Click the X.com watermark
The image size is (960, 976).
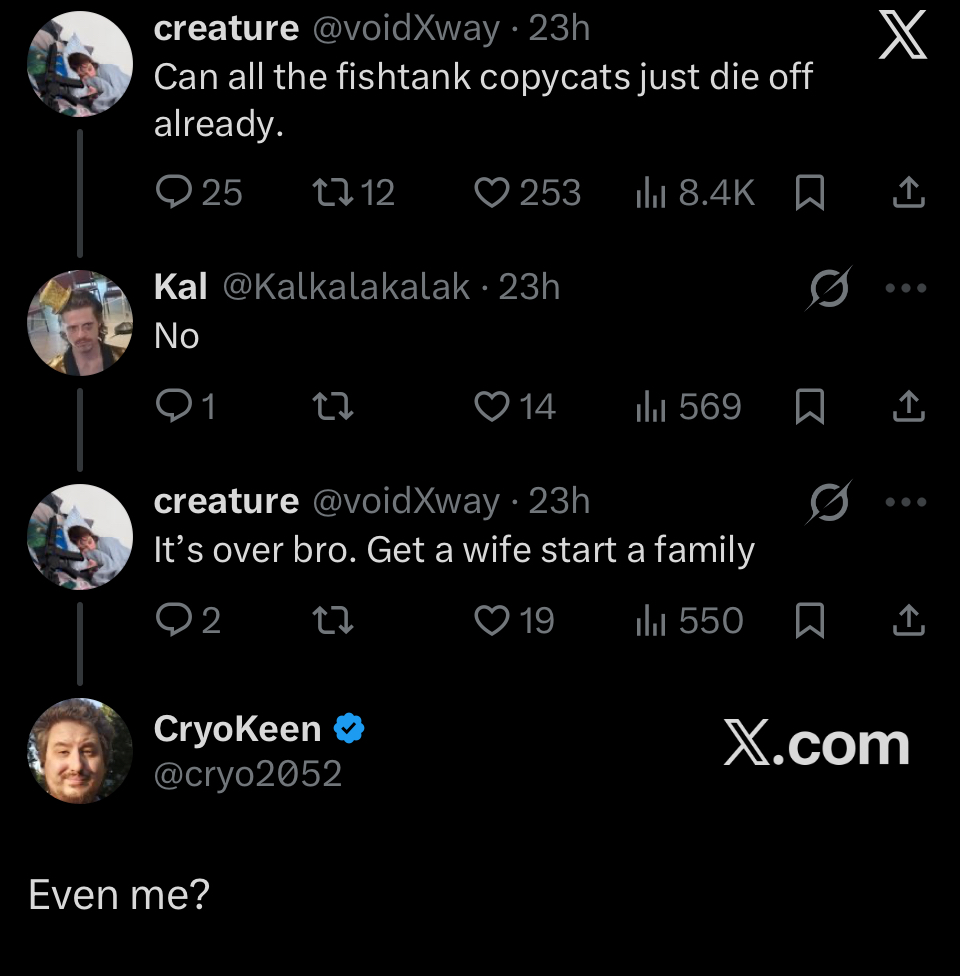[x=816, y=745]
